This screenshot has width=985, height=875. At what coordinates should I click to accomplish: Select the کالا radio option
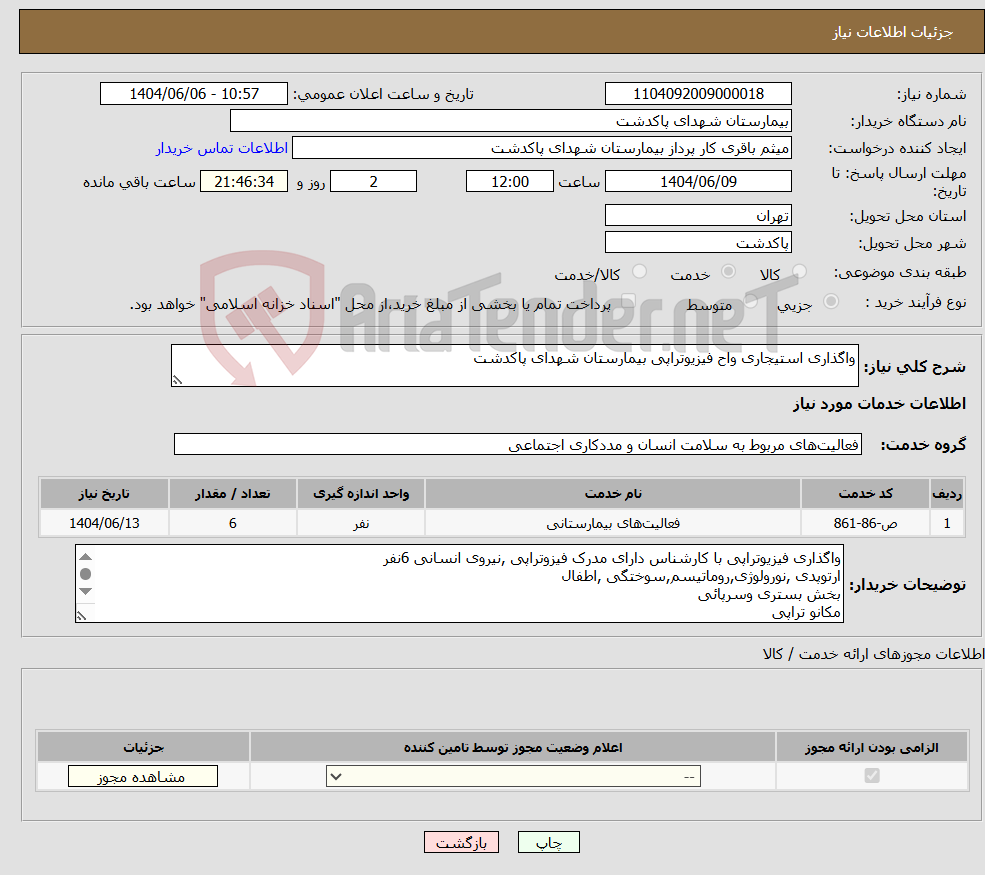point(799,270)
